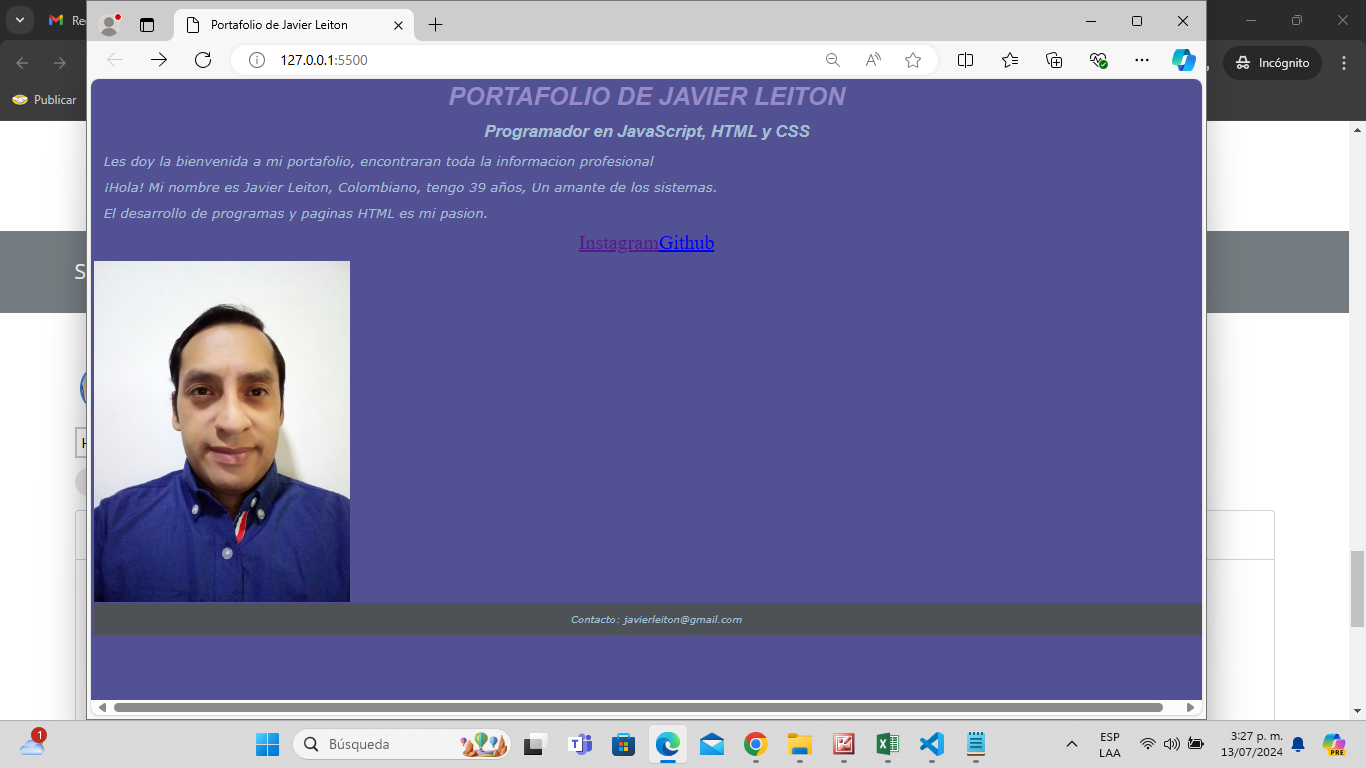Viewport: 1366px width, 768px height.
Task: Open Windows Start menu
Action: 267,744
